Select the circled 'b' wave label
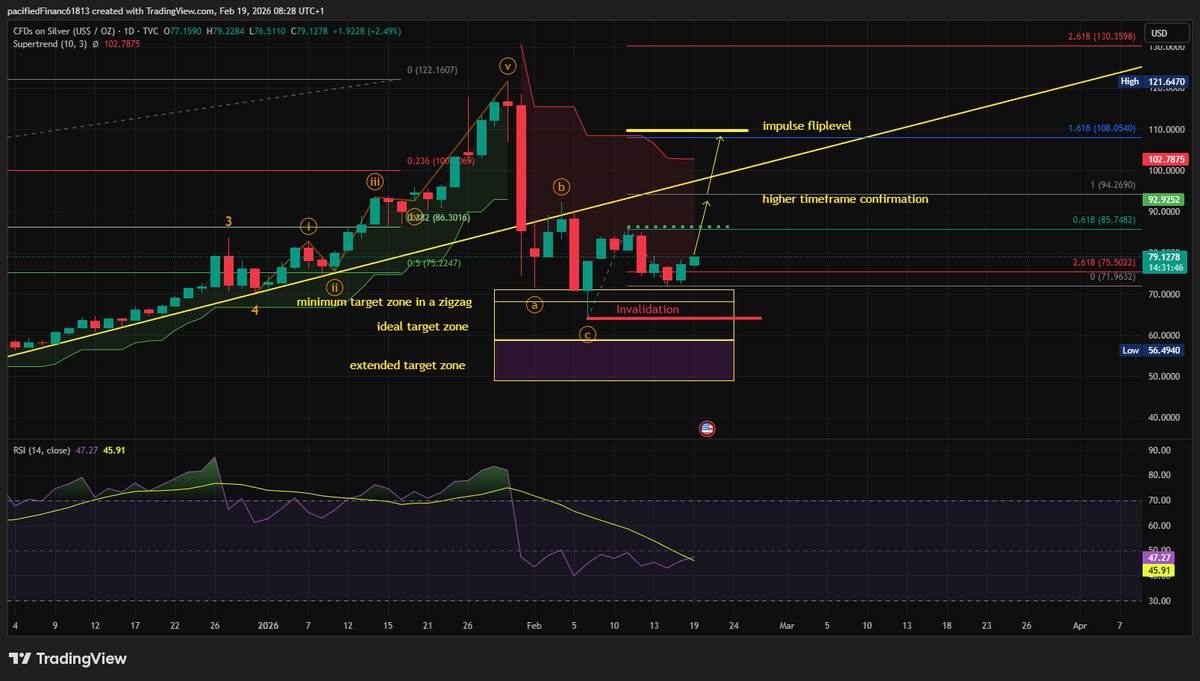The height and width of the screenshot is (681, 1200). 561,186
